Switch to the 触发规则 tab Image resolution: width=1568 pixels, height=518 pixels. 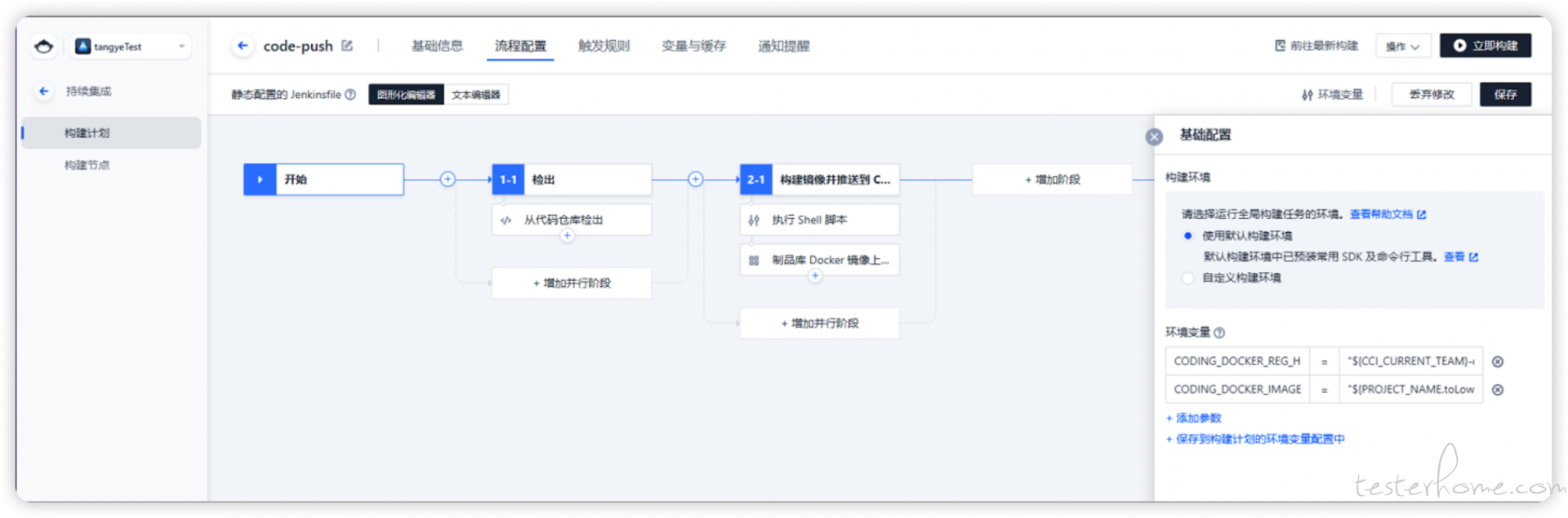point(604,46)
